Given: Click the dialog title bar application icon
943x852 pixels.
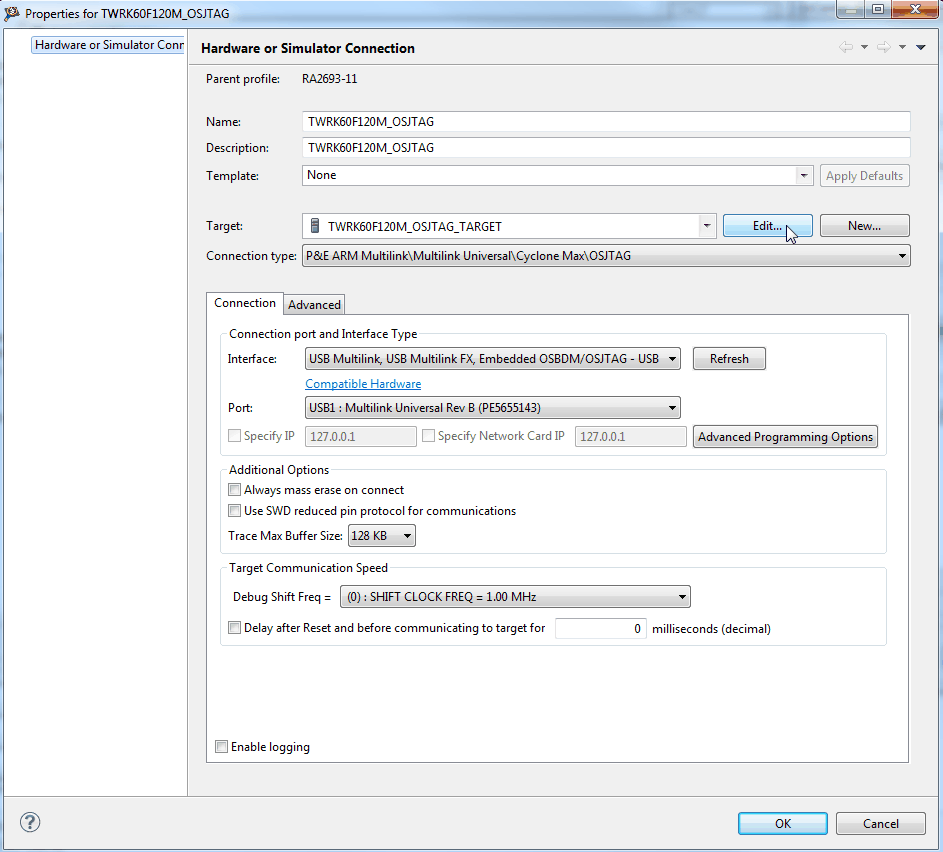Looking at the screenshot, I should pos(11,13).
